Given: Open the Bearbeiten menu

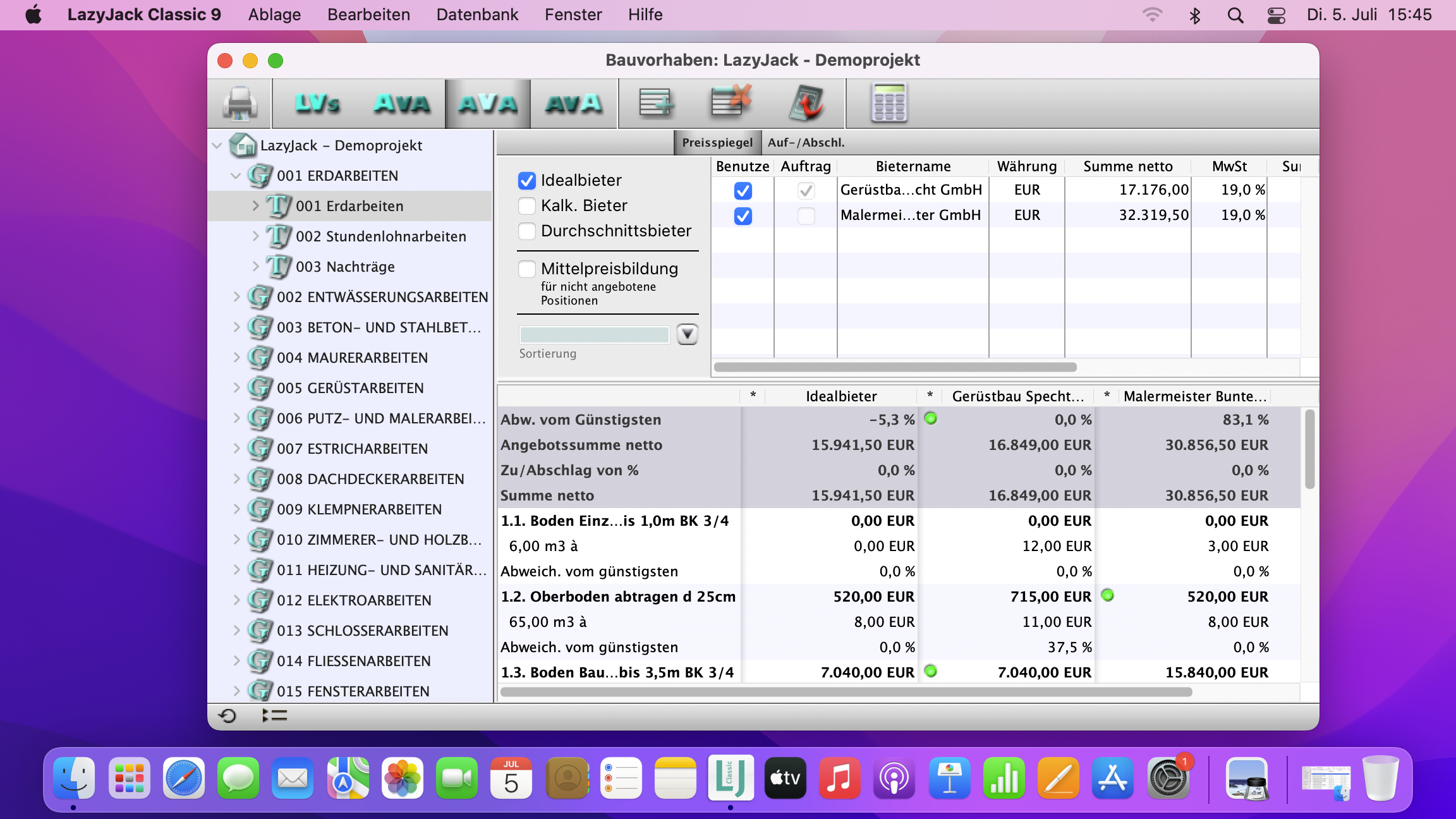Looking at the screenshot, I should (368, 15).
